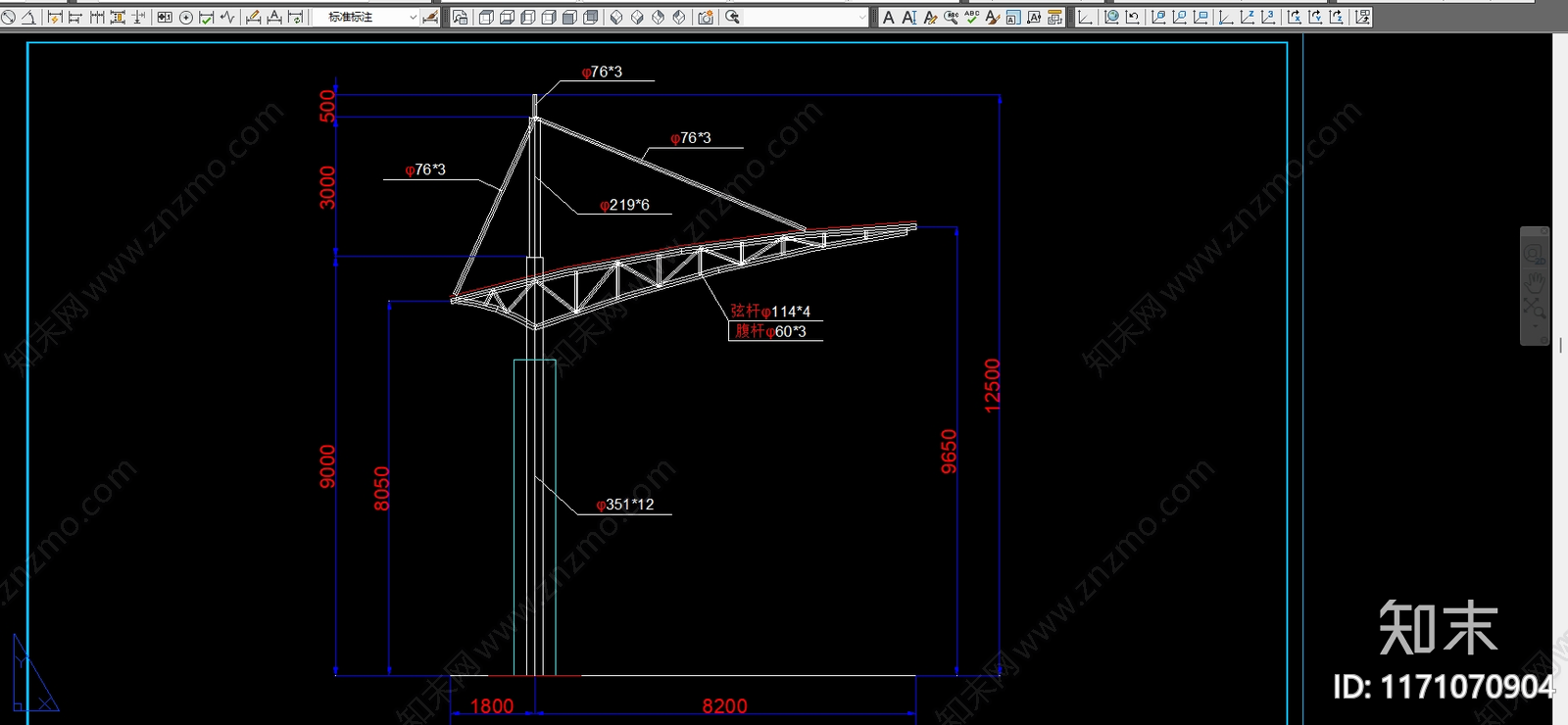The image size is (1568, 725).
Task: Click the Justify Text tool
Action: pyautogui.click(x=1033, y=17)
